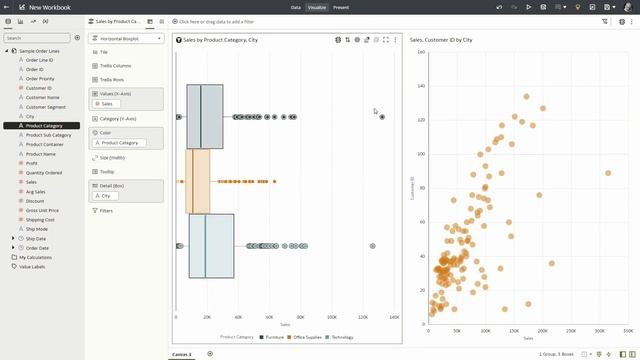Click the City pill in Detail (Box)

[x=105, y=196]
